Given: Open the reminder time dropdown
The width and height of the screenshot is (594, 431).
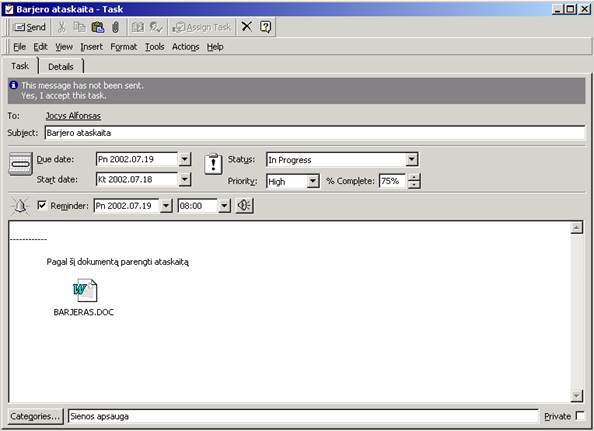Looking at the screenshot, I should (x=224, y=206).
